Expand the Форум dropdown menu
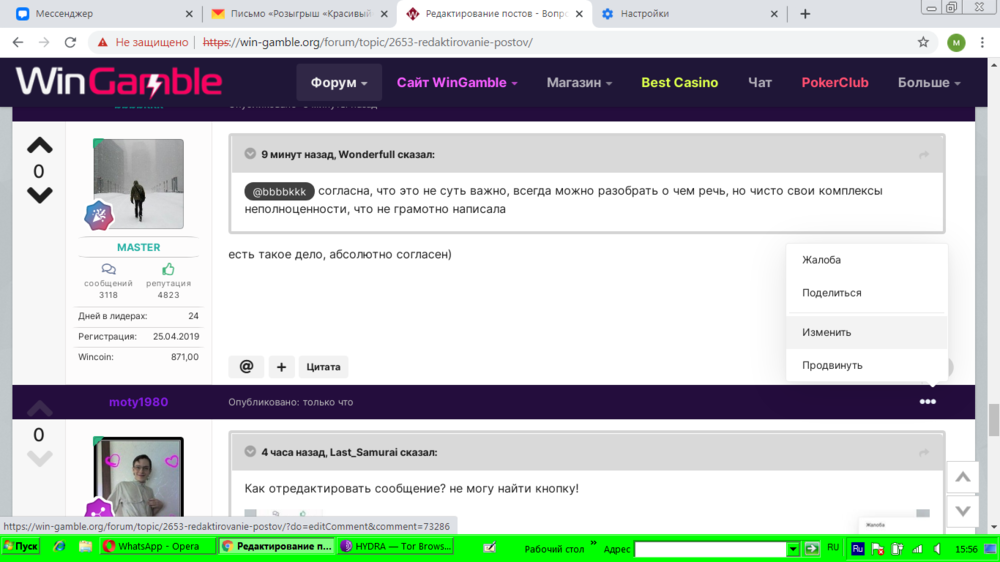The height and width of the screenshot is (562, 1000). [339, 83]
